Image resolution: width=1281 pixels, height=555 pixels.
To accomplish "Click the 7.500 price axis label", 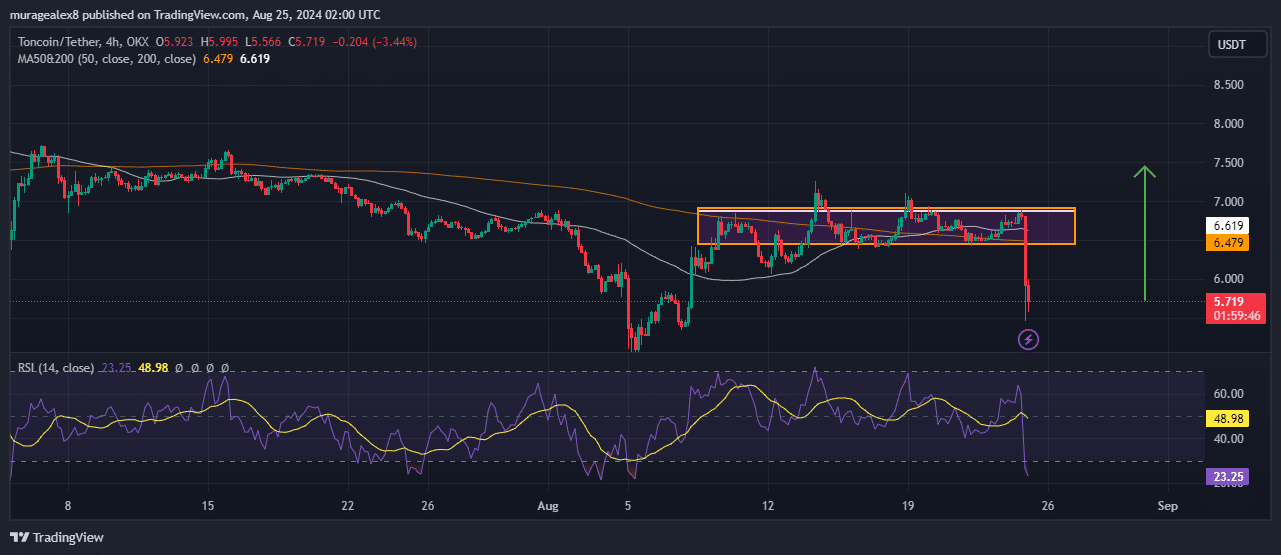I will (x=1228, y=162).
